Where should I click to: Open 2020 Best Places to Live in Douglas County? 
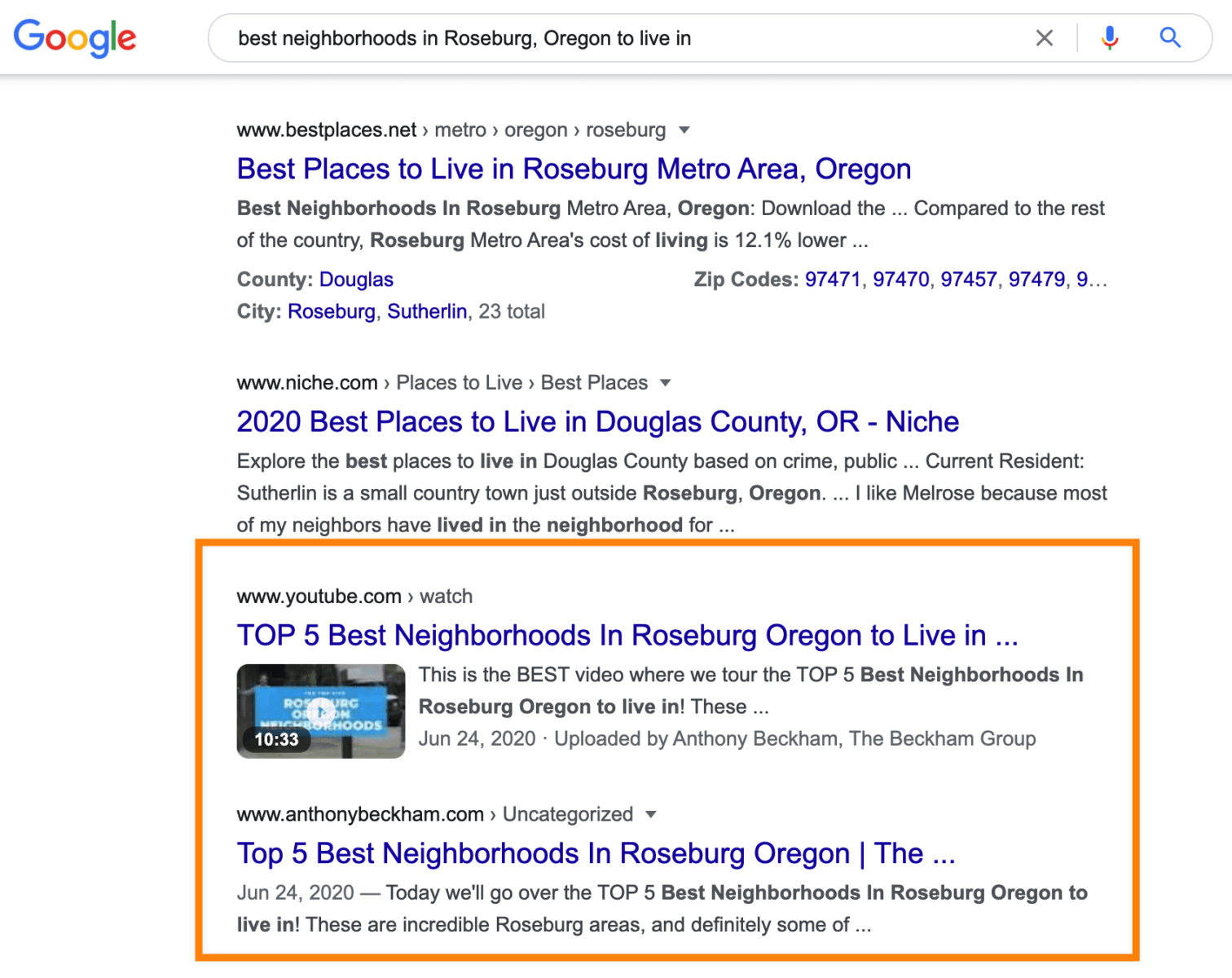[597, 421]
